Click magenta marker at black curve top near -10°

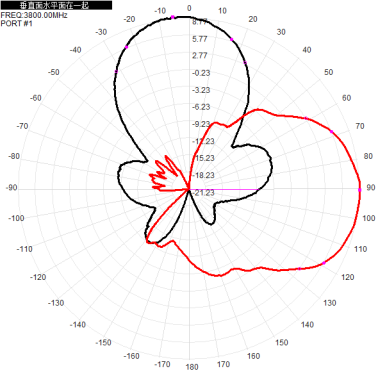(x=172, y=17)
